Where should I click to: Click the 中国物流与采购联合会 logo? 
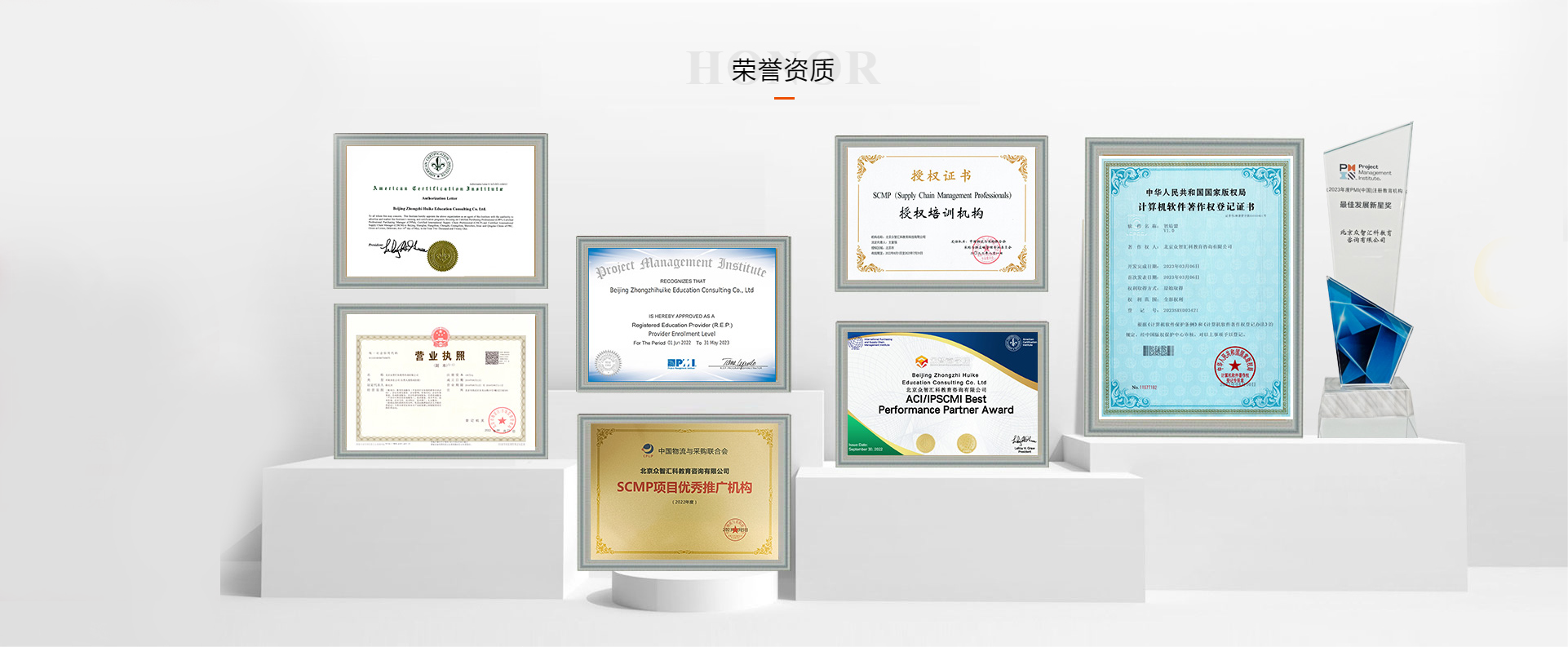coord(647,450)
